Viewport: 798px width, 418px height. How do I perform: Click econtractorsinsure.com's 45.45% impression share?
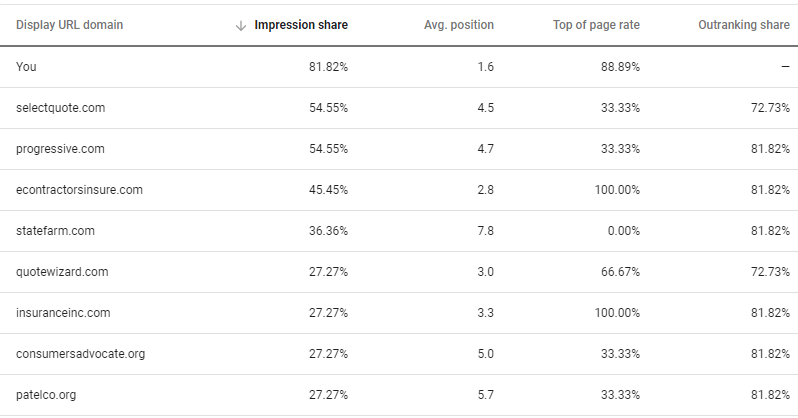pyautogui.click(x=328, y=190)
